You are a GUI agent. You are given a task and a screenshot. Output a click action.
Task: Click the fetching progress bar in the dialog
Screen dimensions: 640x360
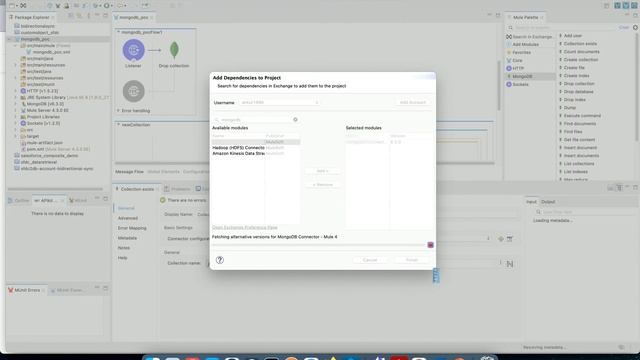318,245
